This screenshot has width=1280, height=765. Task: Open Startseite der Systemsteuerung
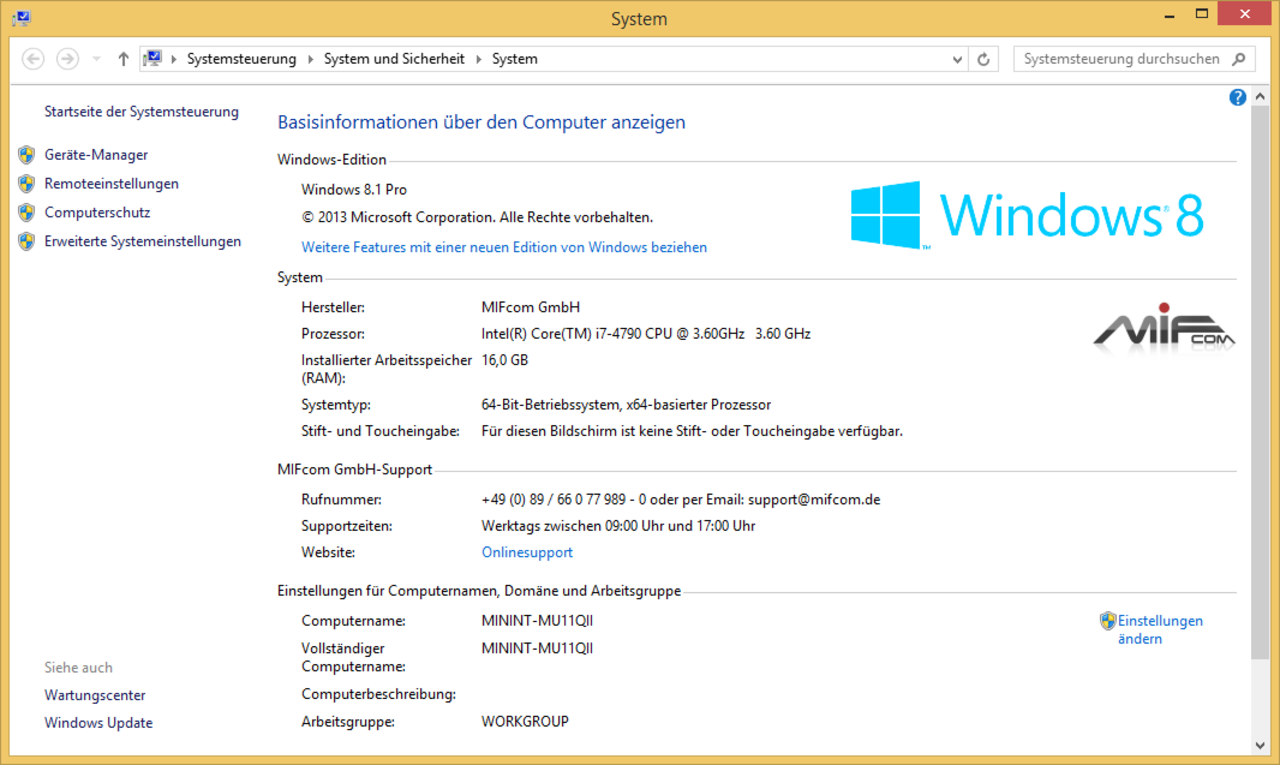point(141,112)
